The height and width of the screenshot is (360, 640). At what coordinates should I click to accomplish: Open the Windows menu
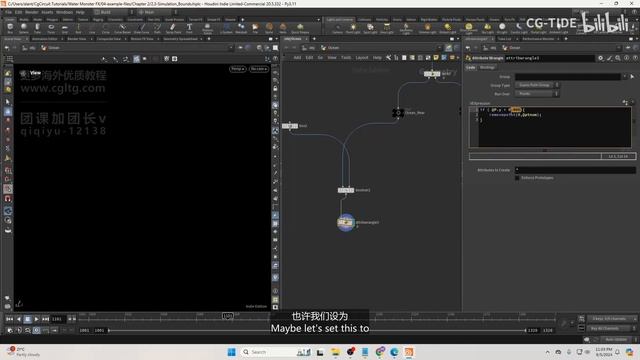point(64,12)
